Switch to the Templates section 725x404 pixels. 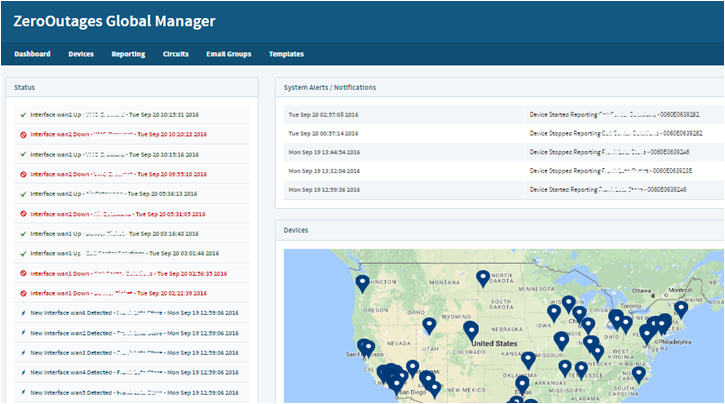(x=286, y=54)
